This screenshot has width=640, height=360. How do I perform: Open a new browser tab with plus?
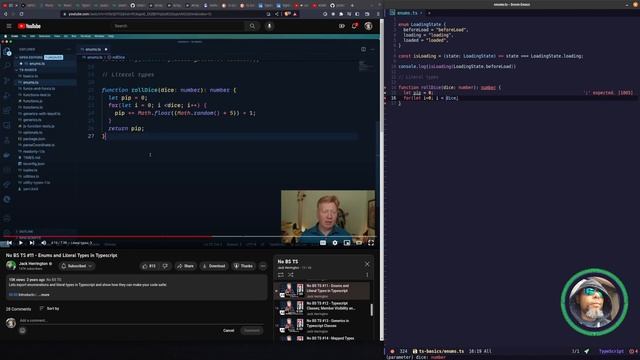[352, 5]
